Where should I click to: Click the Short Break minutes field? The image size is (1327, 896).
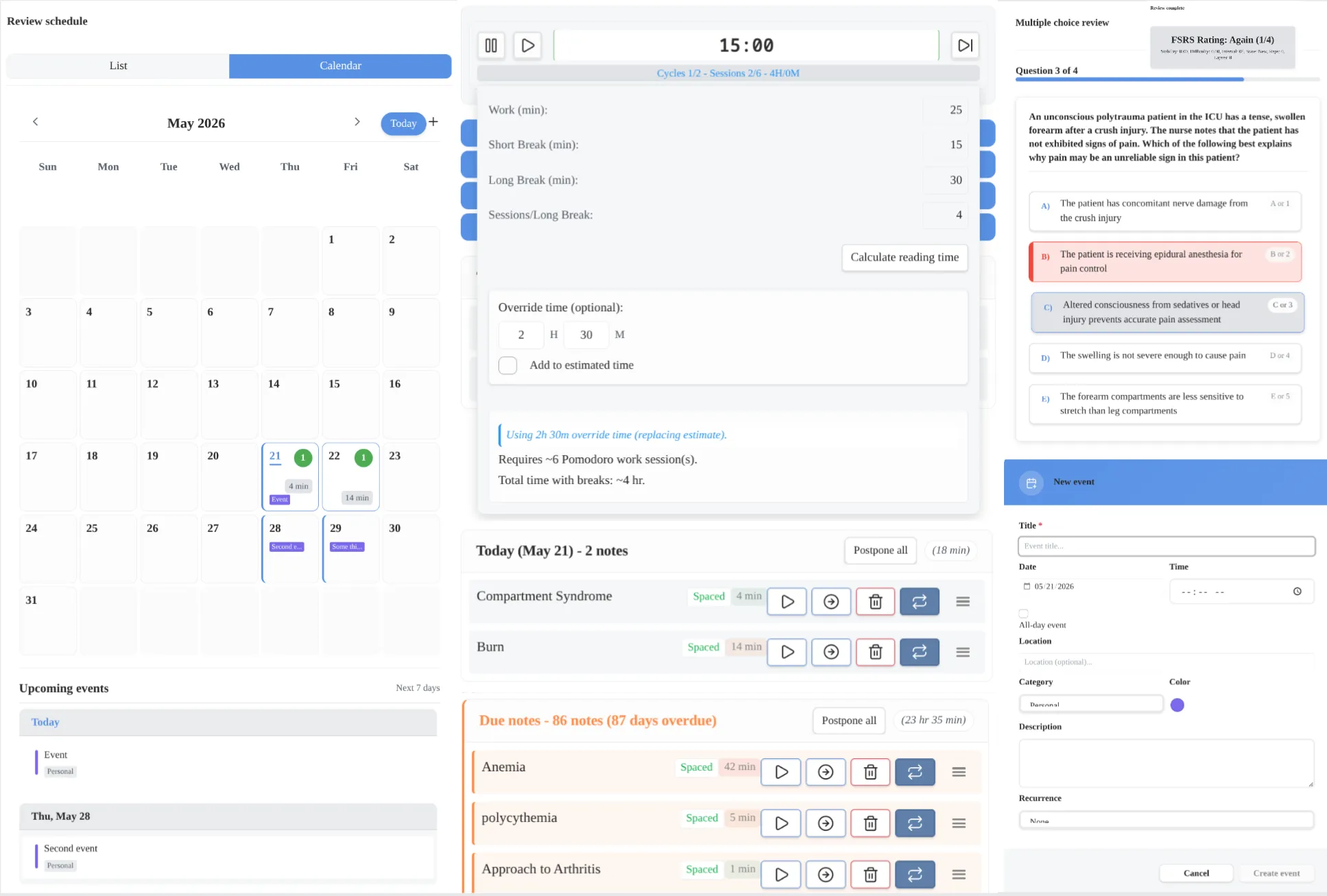[945, 145]
